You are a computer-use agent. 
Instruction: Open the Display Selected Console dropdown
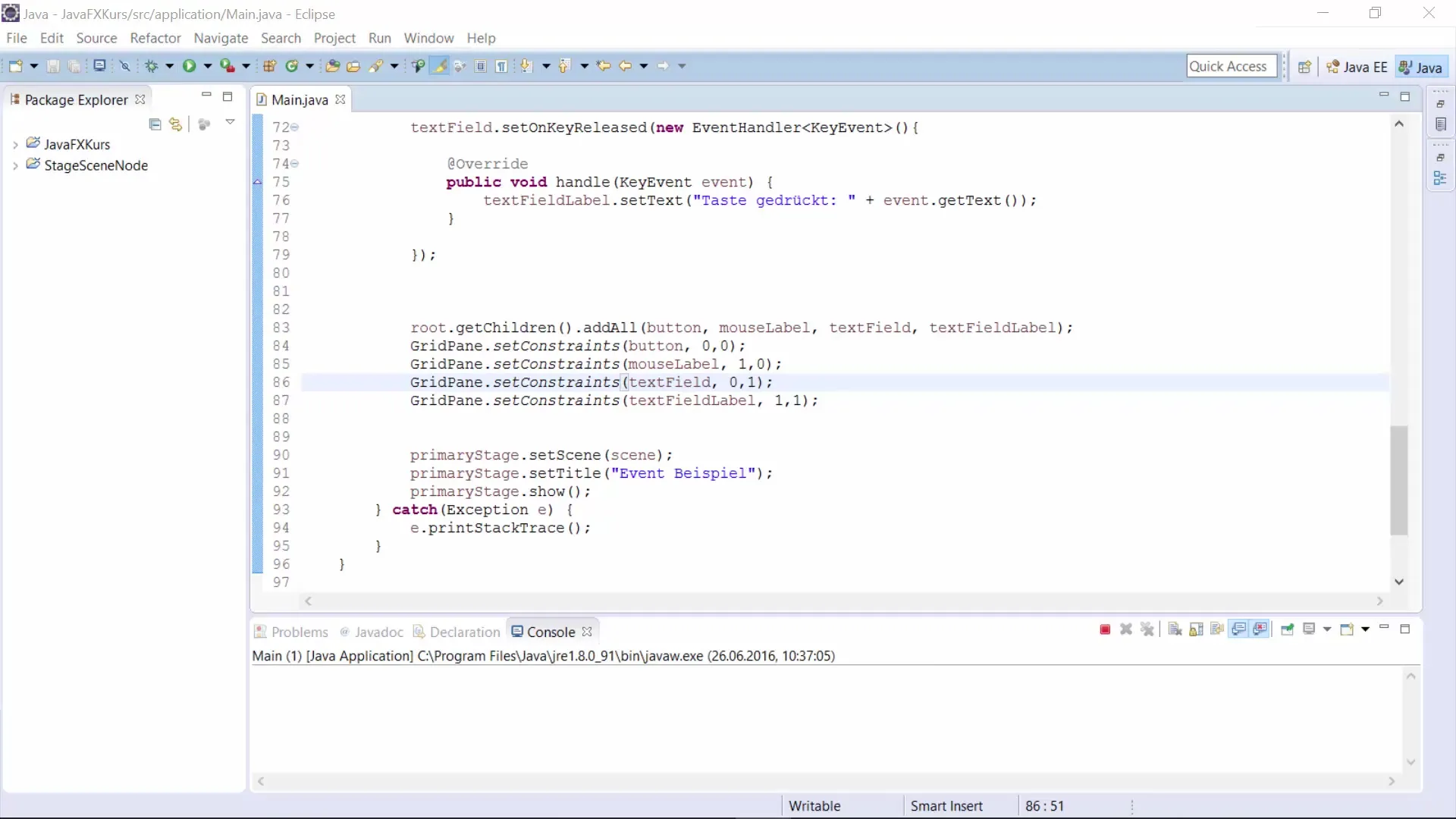(x=1327, y=629)
